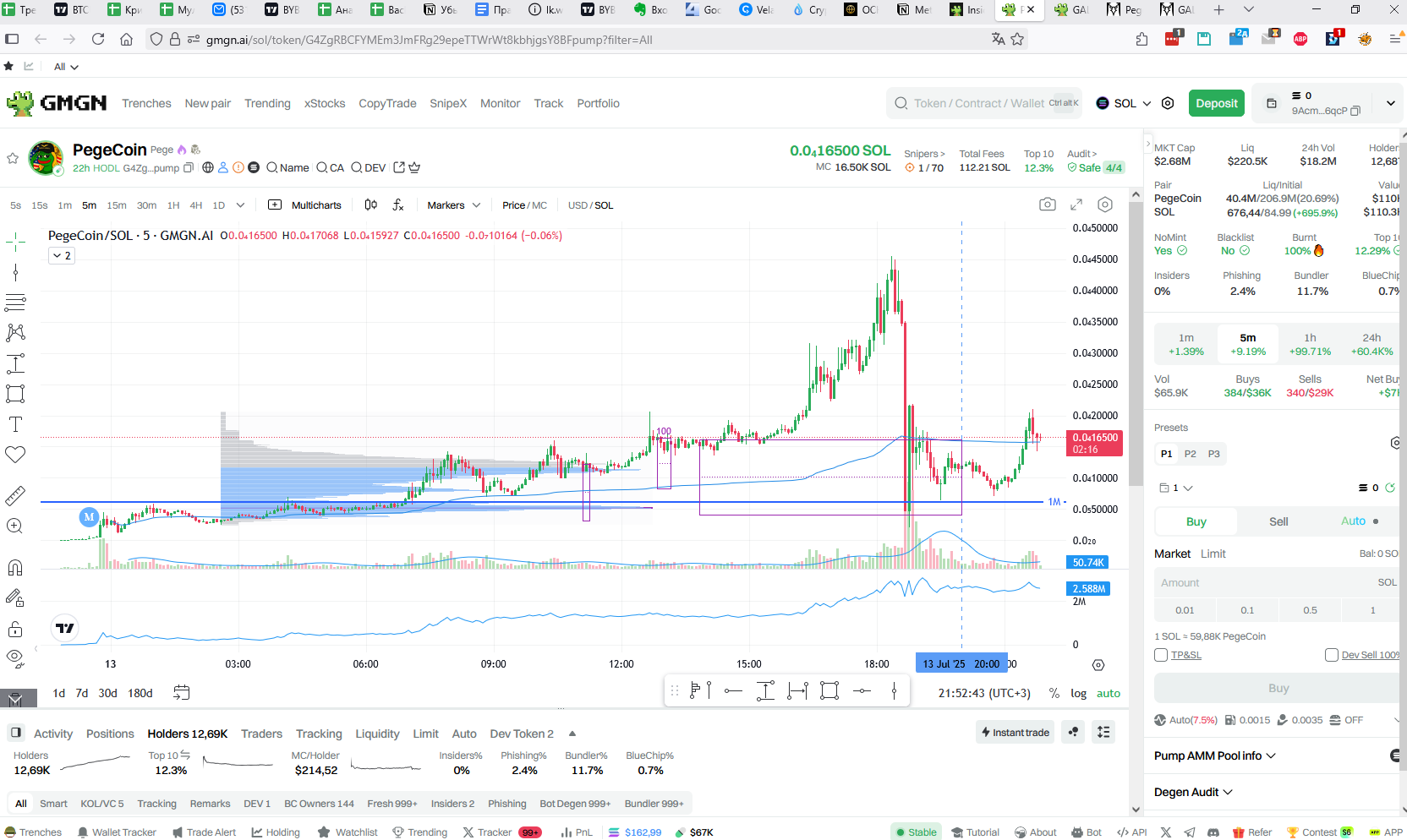Open the pattern drawing tools
Viewport: 1407px width, 840px height.
click(15, 332)
